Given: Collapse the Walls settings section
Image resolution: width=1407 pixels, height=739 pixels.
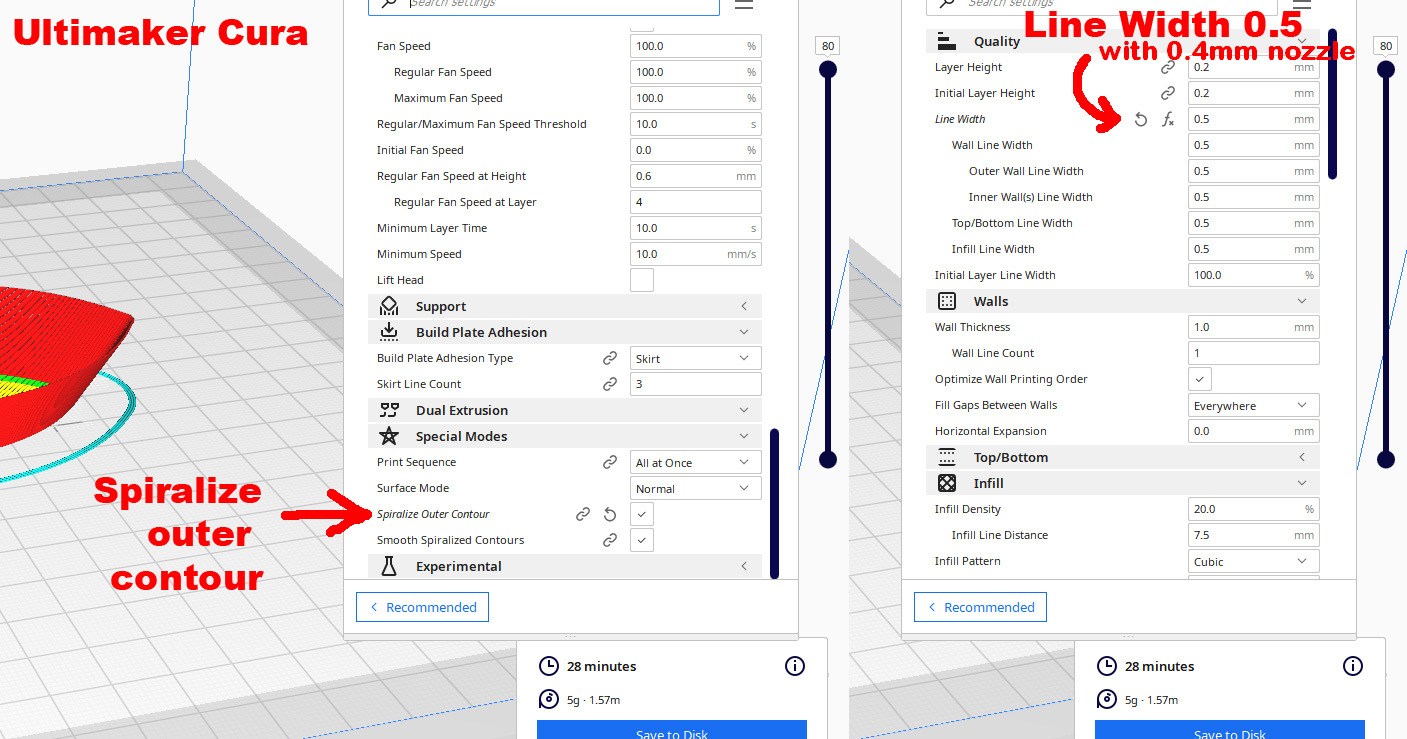Looking at the screenshot, I should (x=1123, y=301).
